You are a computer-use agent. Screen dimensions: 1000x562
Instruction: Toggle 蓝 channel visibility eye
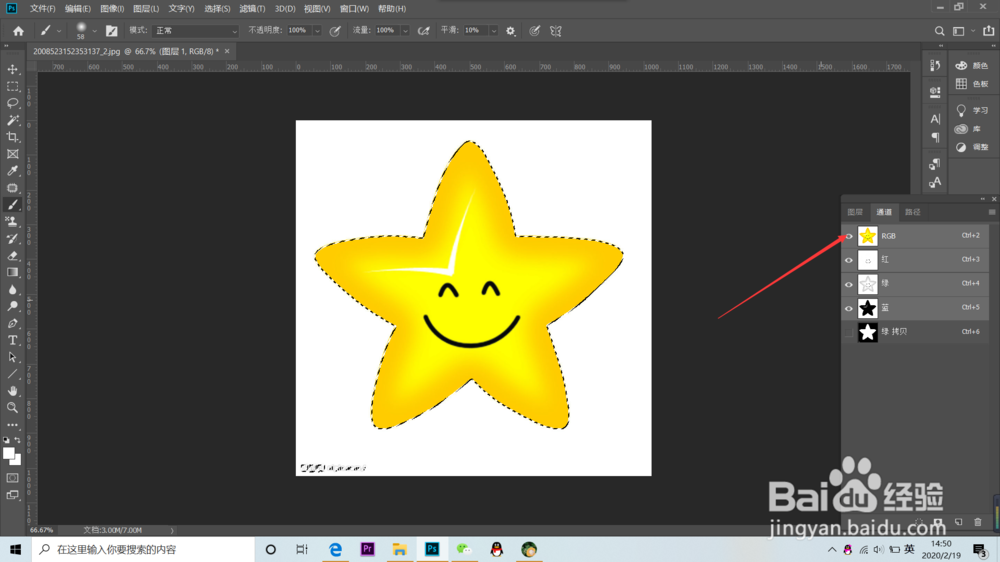848,309
